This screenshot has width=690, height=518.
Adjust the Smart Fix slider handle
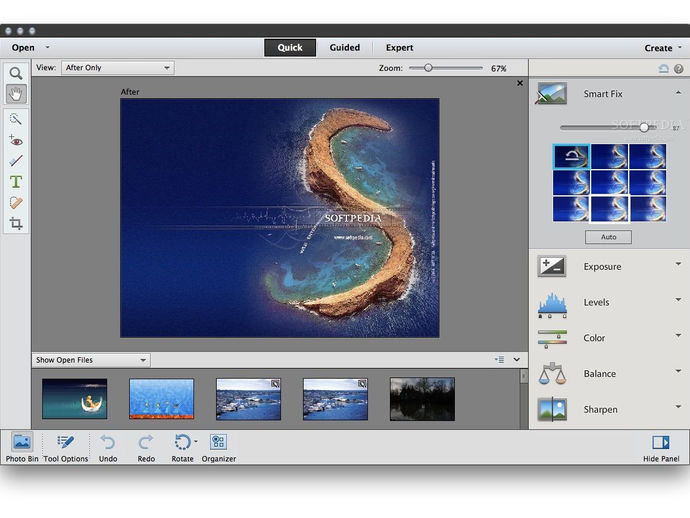pyautogui.click(x=644, y=127)
